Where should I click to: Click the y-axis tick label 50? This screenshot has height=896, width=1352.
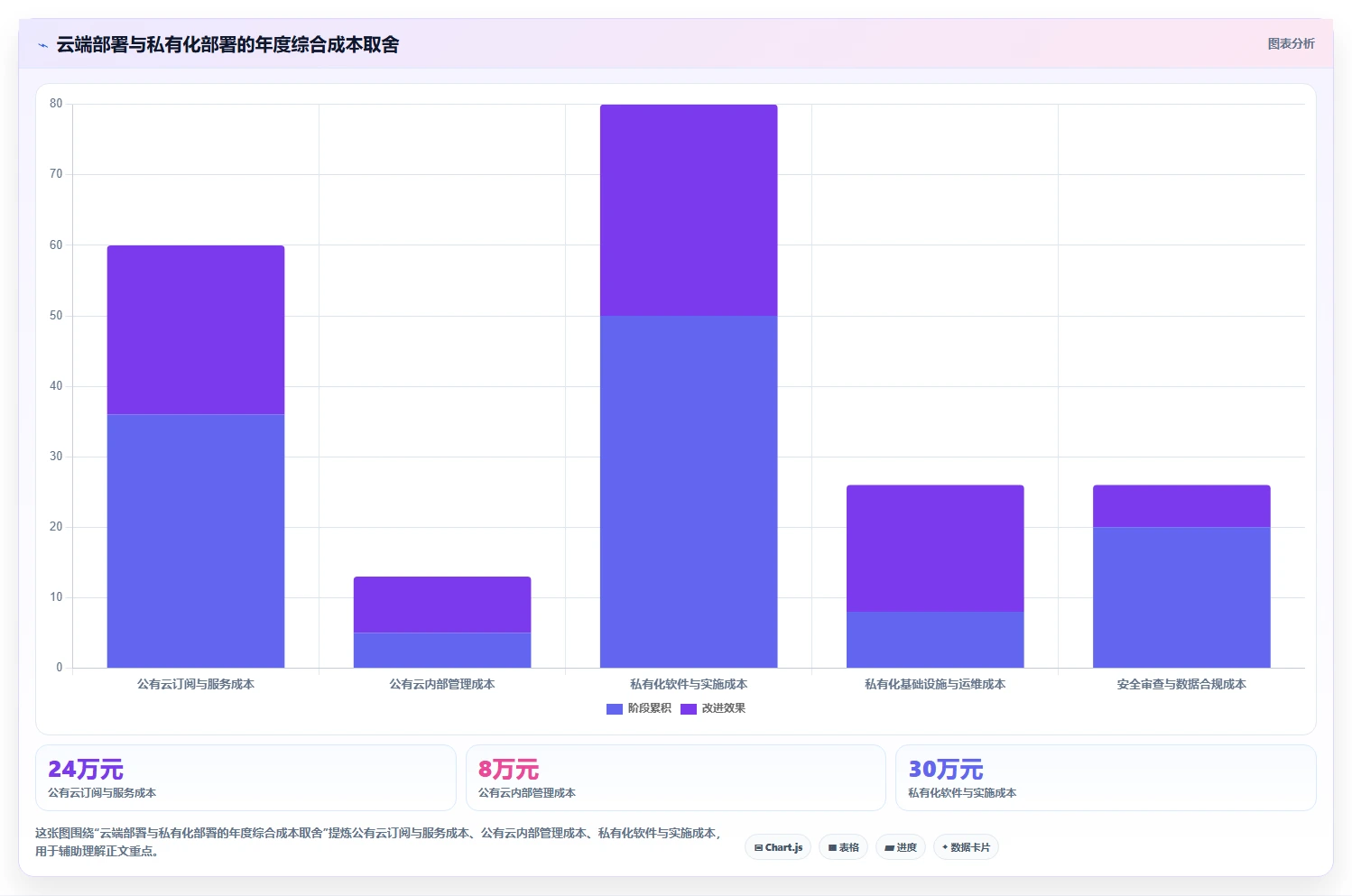point(56,316)
